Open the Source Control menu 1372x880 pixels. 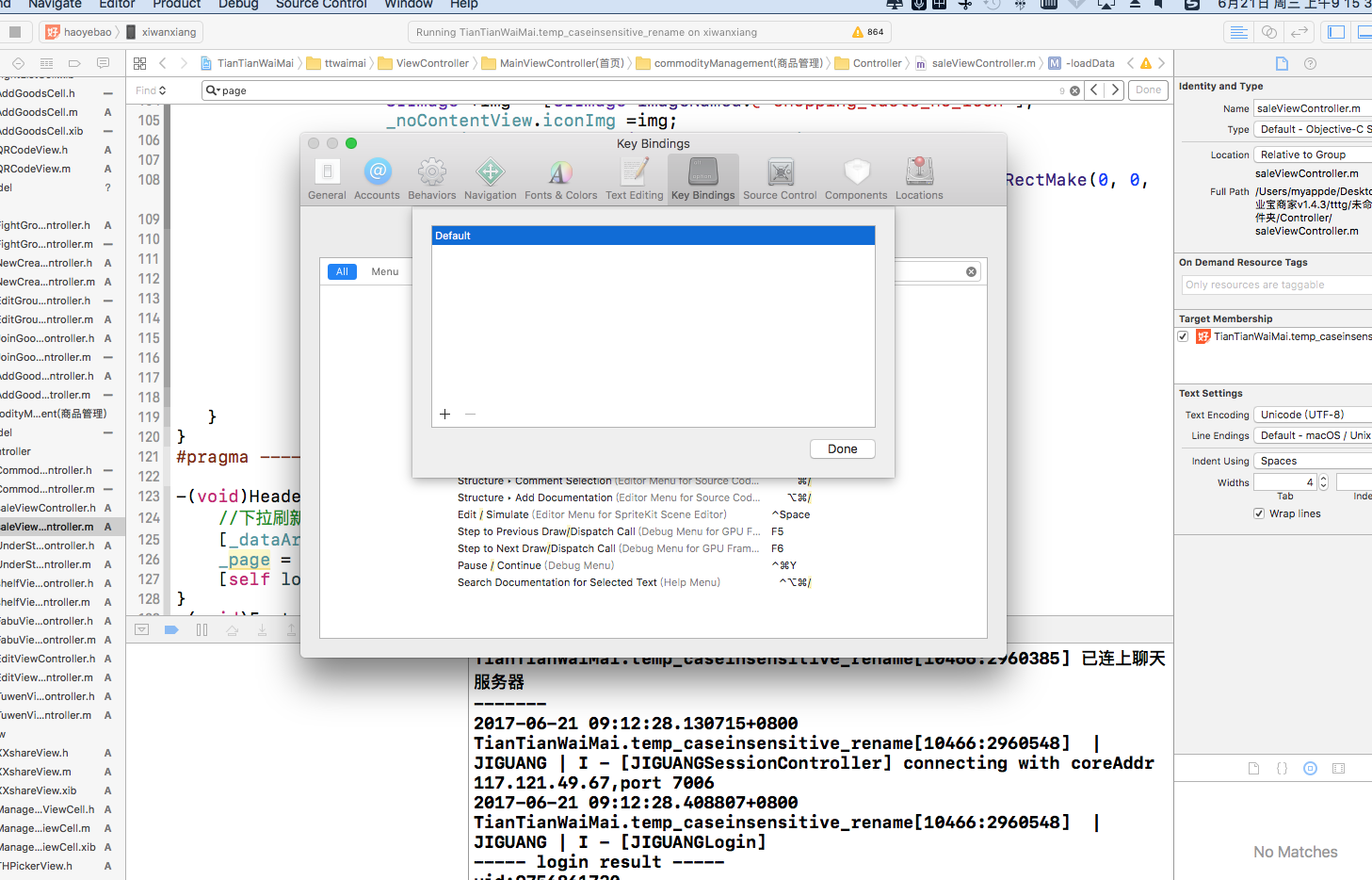pos(321,5)
